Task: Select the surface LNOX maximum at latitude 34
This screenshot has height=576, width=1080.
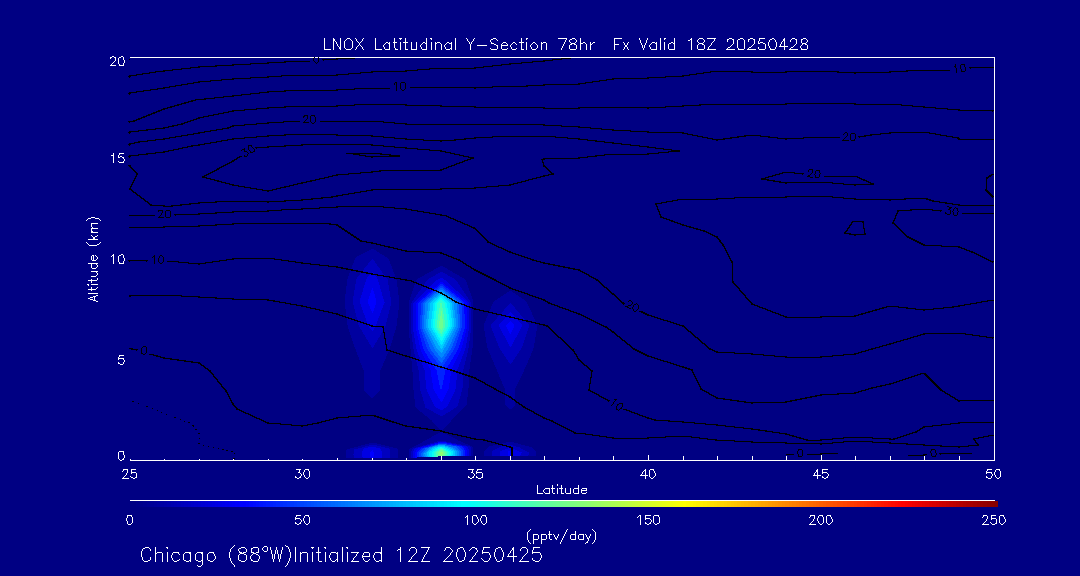Action: point(441,451)
